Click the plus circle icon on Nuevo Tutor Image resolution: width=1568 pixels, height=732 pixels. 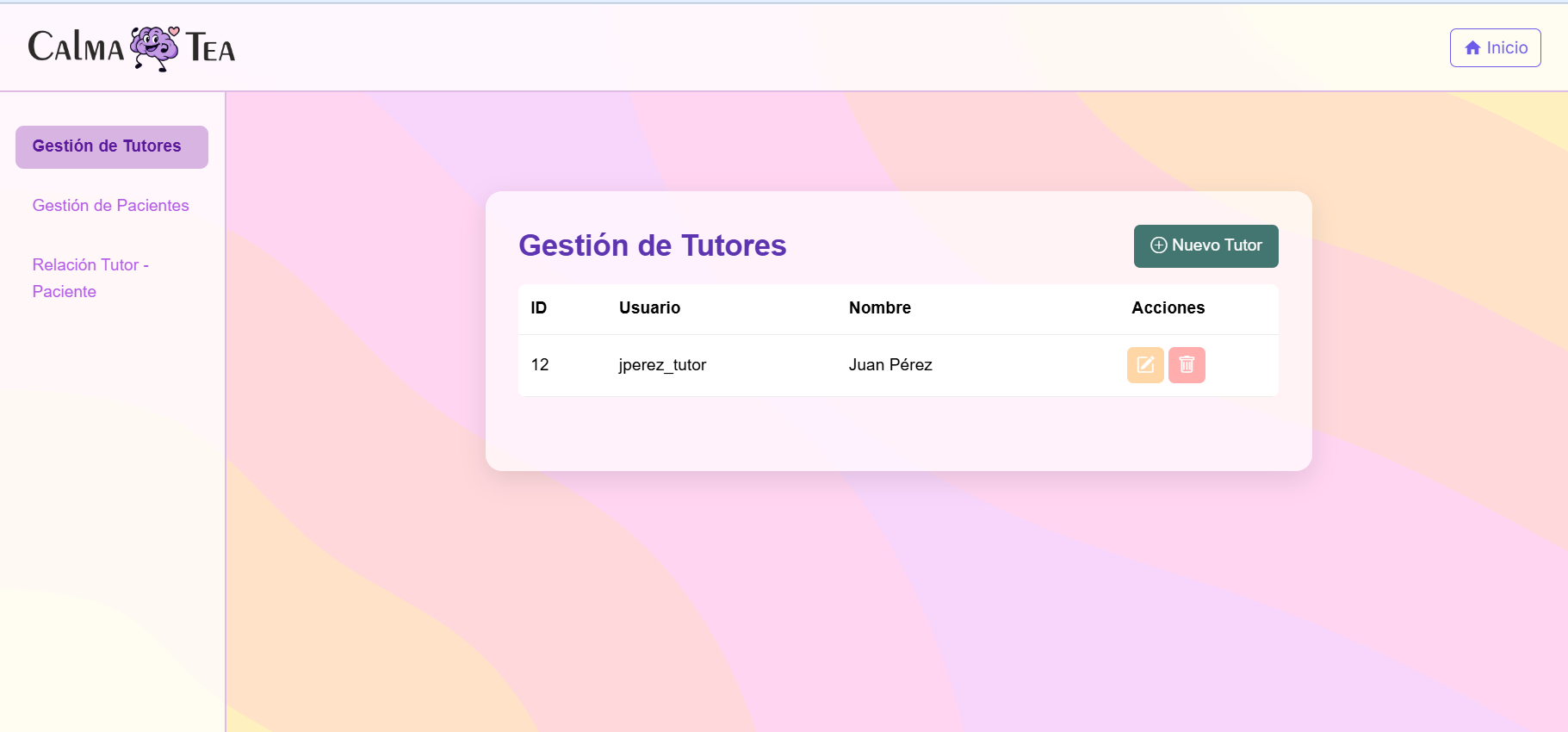1158,245
